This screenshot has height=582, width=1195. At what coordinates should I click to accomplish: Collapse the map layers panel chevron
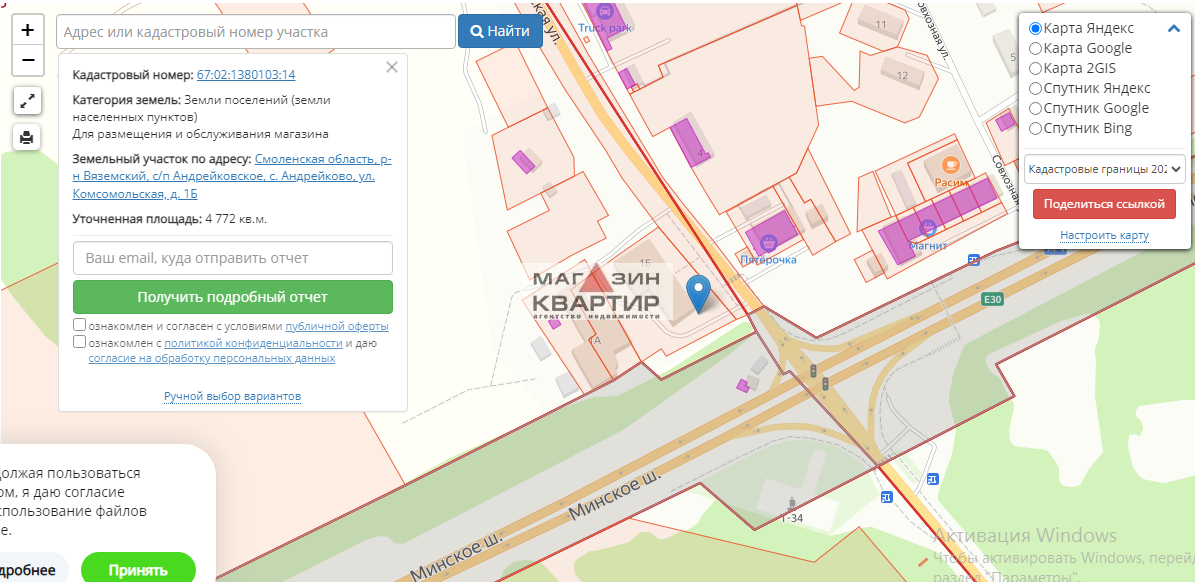pos(1174,29)
